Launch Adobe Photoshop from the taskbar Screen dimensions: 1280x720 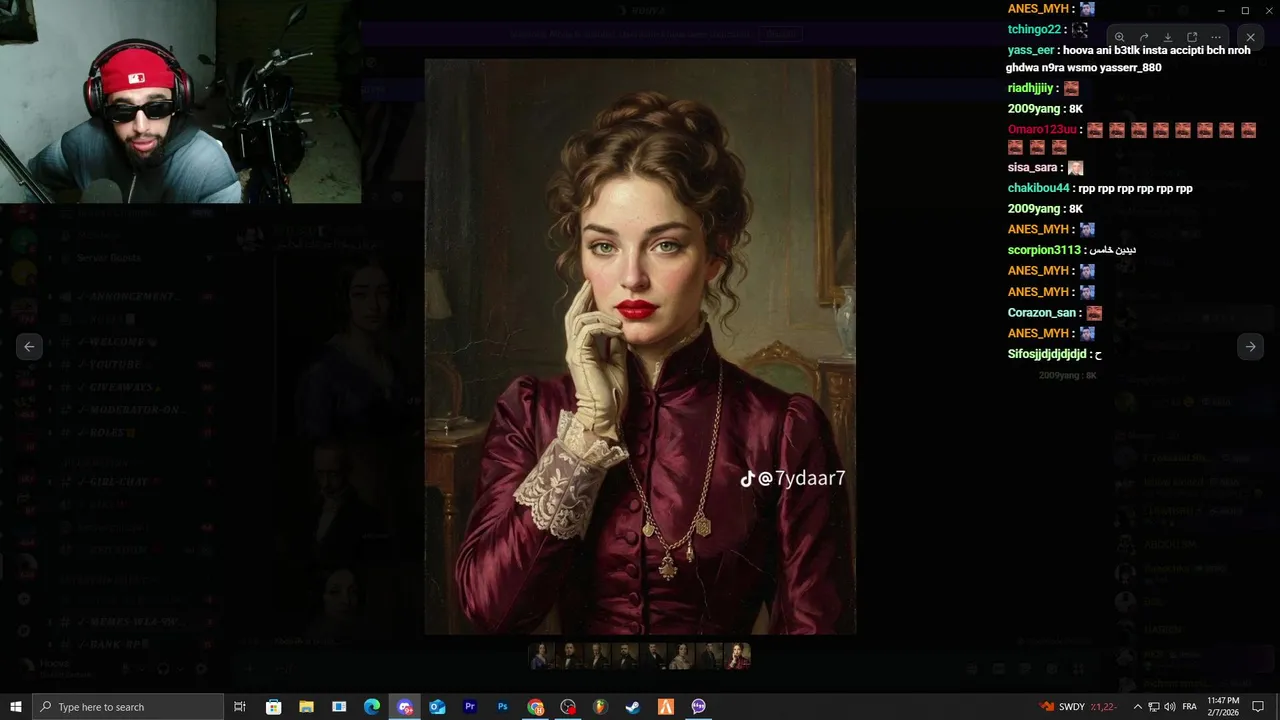(503, 707)
